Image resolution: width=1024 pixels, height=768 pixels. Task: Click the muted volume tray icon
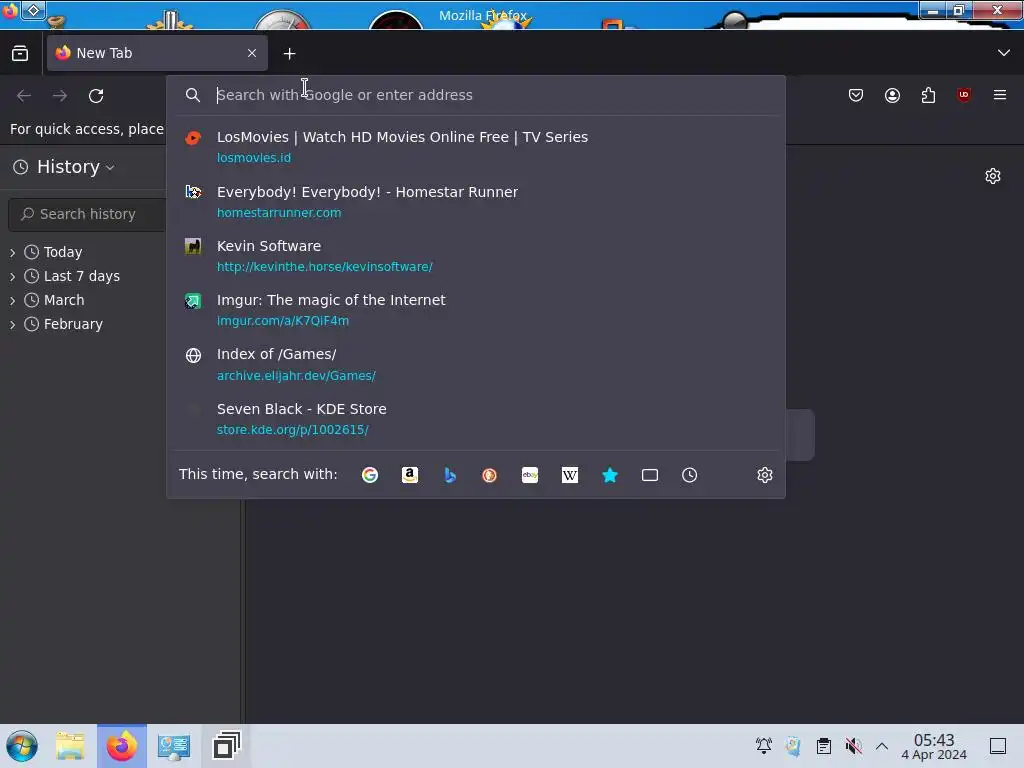coord(853,746)
